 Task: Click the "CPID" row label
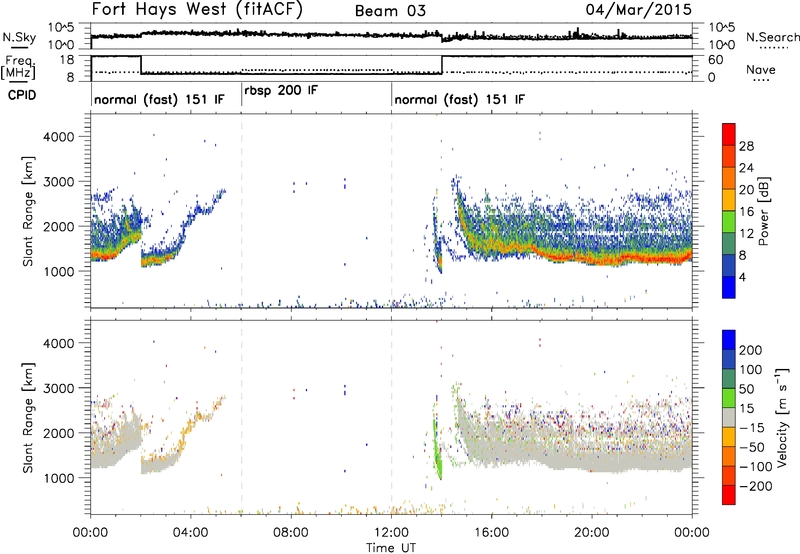click(22, 95)
